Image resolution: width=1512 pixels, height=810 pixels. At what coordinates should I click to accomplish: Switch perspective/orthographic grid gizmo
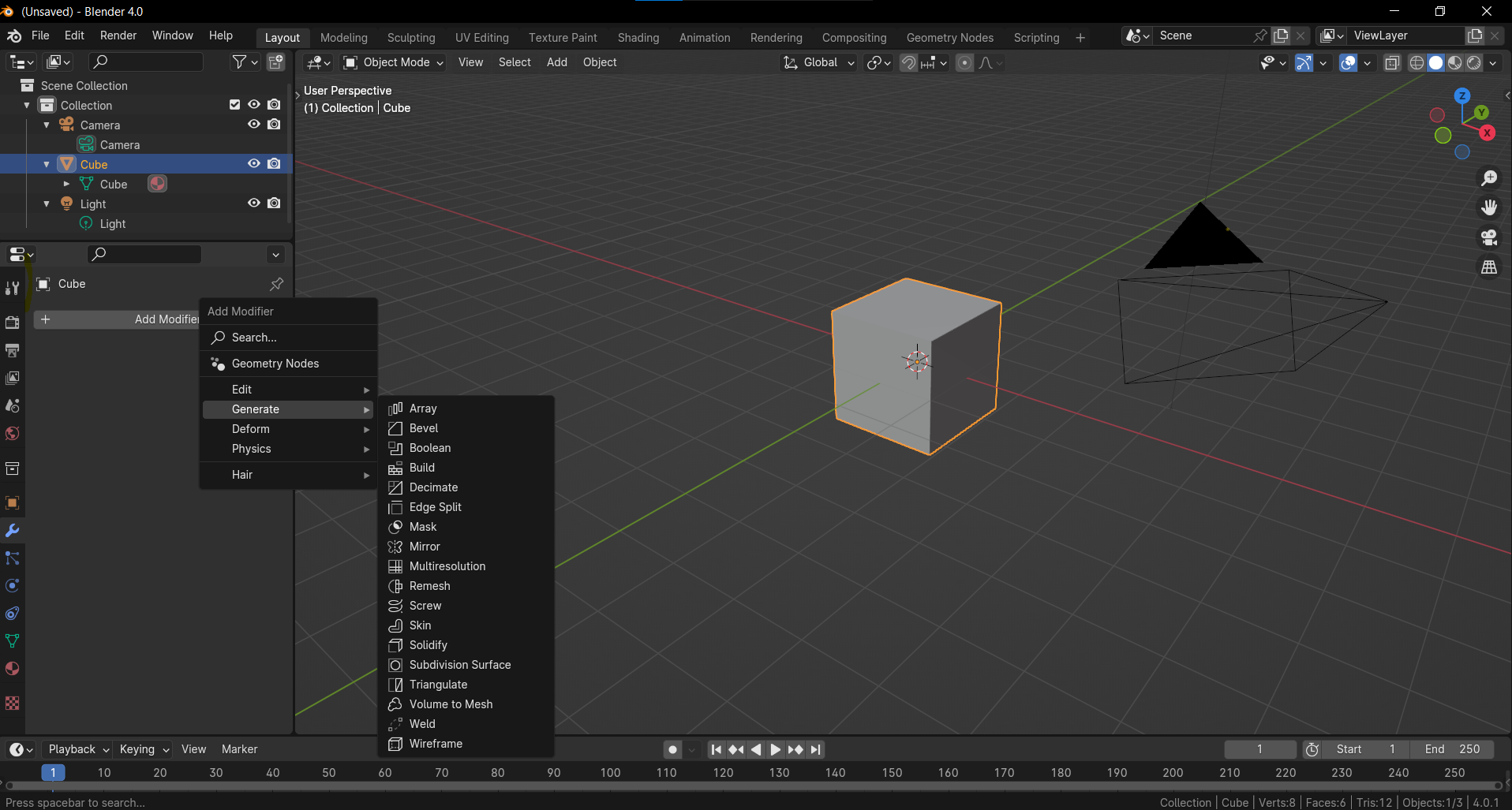[1489, 267]
